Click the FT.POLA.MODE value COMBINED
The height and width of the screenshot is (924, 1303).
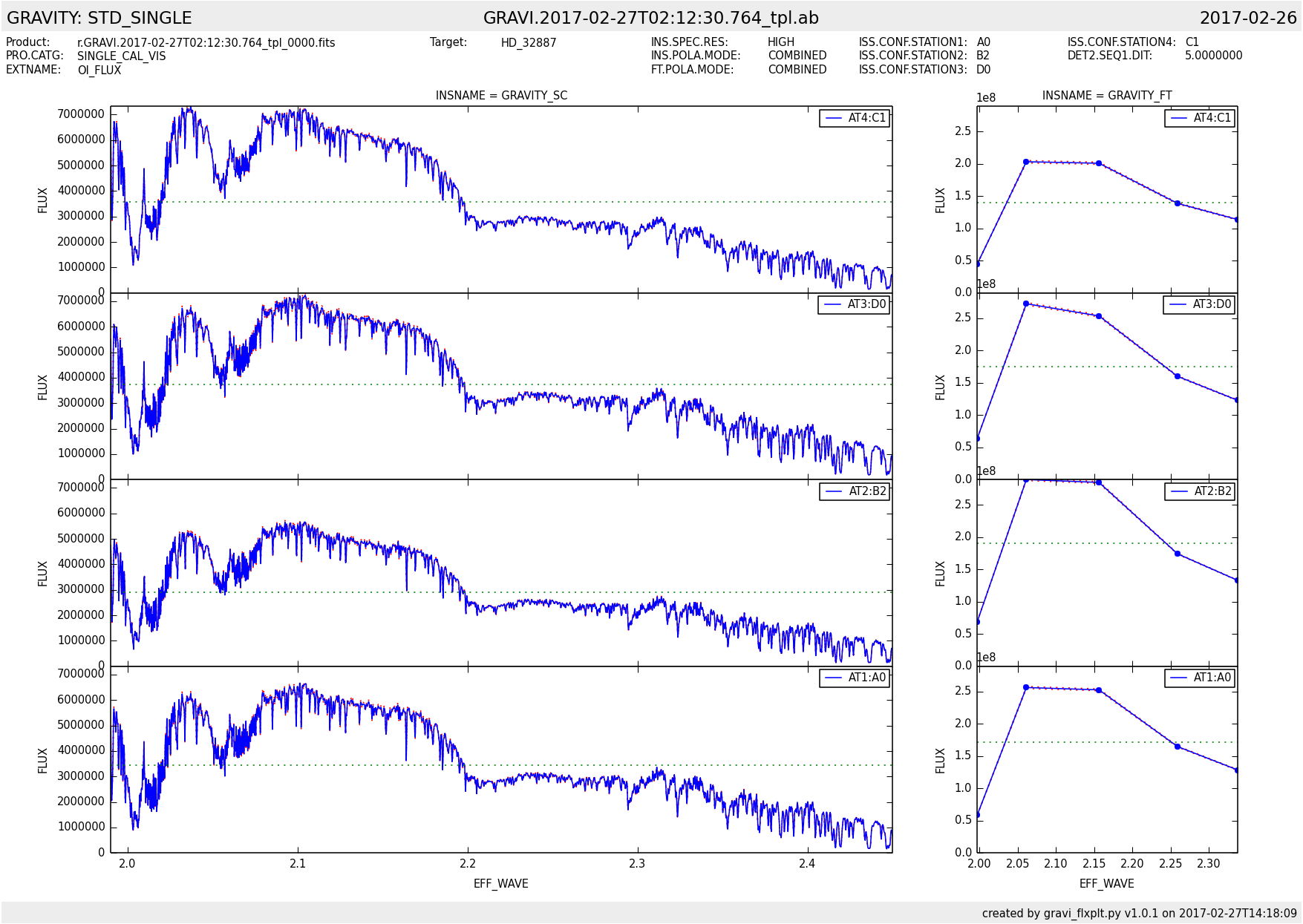797,69
